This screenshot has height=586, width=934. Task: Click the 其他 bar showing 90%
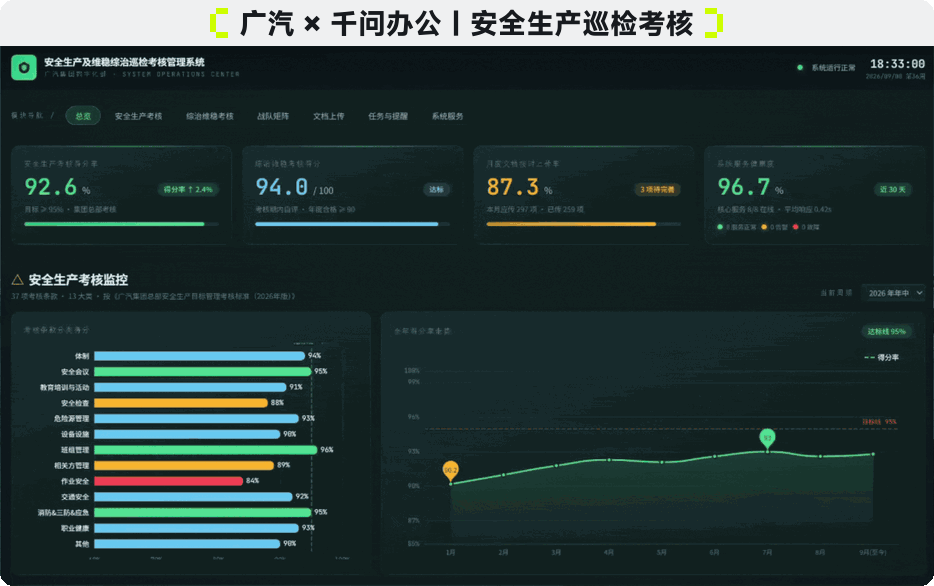pos(187,543)
